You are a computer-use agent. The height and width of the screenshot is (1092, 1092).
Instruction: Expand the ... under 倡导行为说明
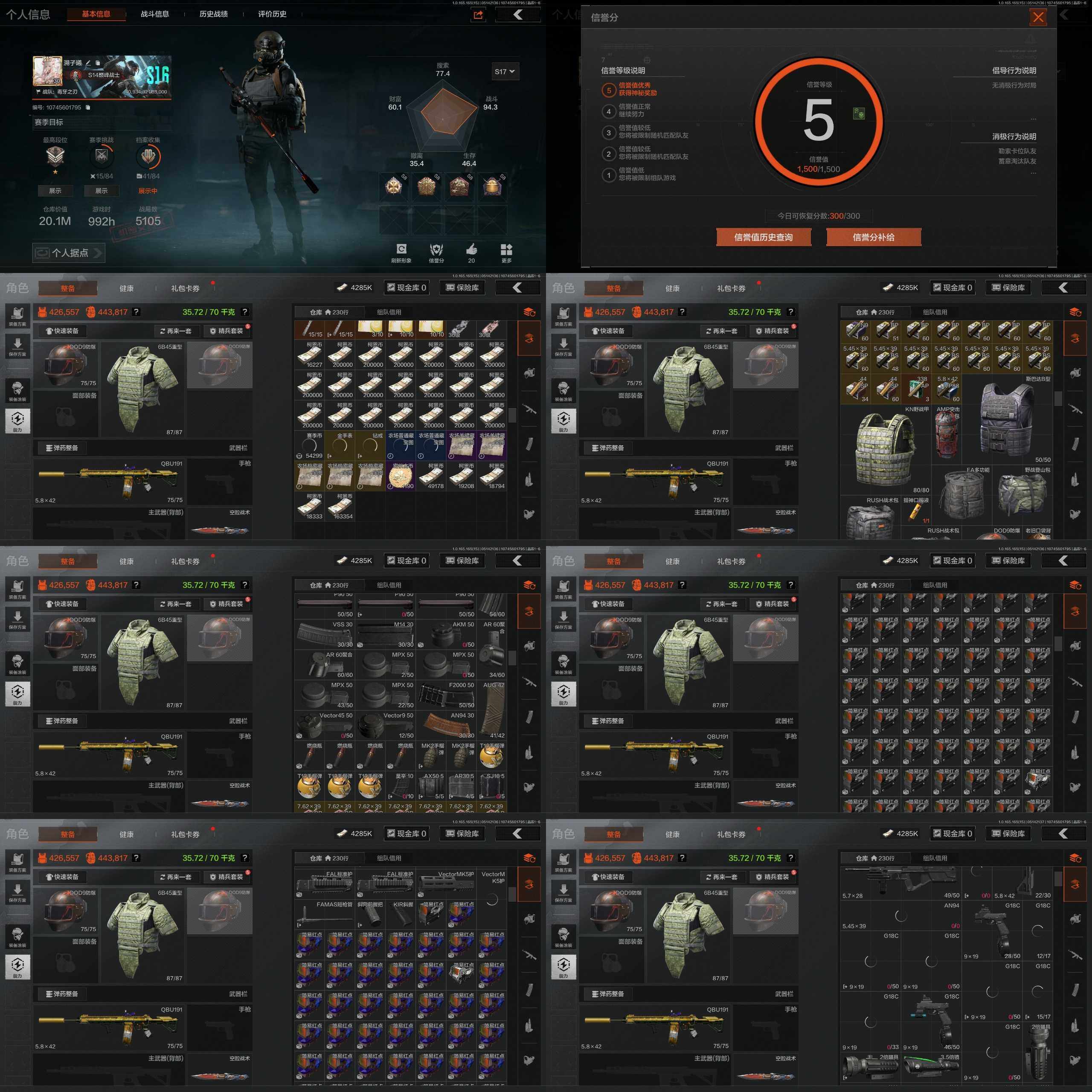pos(1033,119)
